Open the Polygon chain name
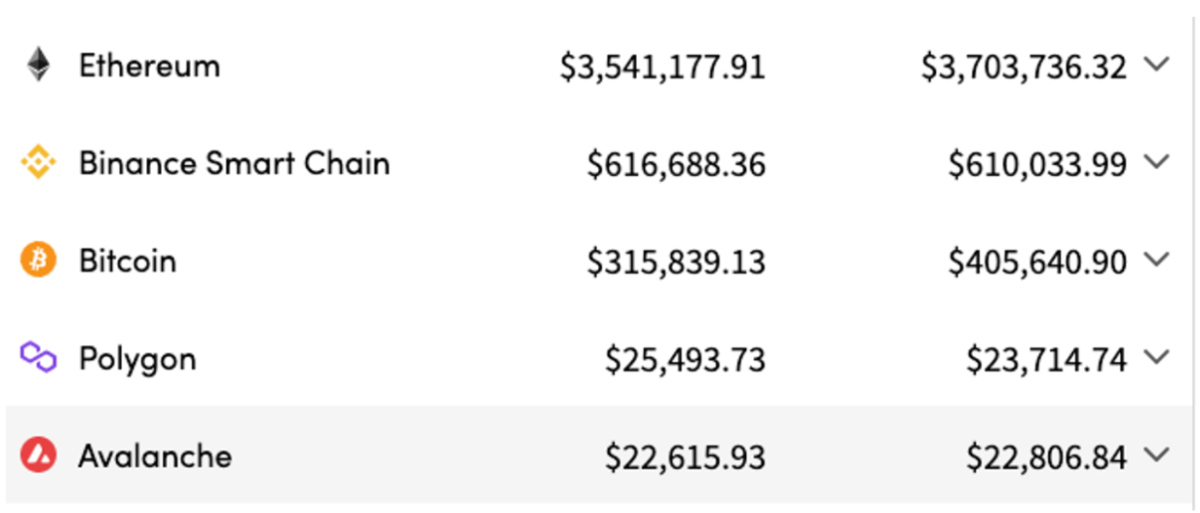This screenshot has width=1200, height=513. coord(137,360)
